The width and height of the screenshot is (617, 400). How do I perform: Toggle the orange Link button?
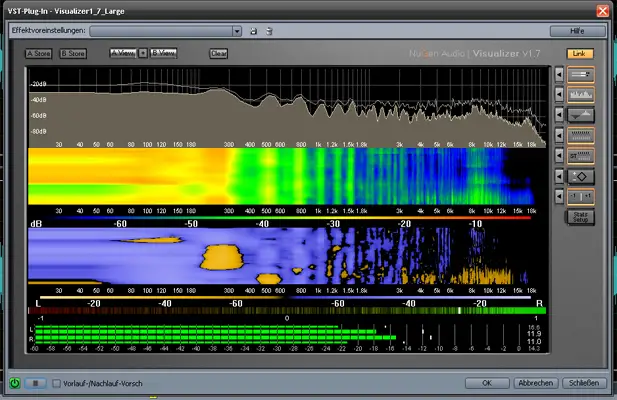click(580, 53)
